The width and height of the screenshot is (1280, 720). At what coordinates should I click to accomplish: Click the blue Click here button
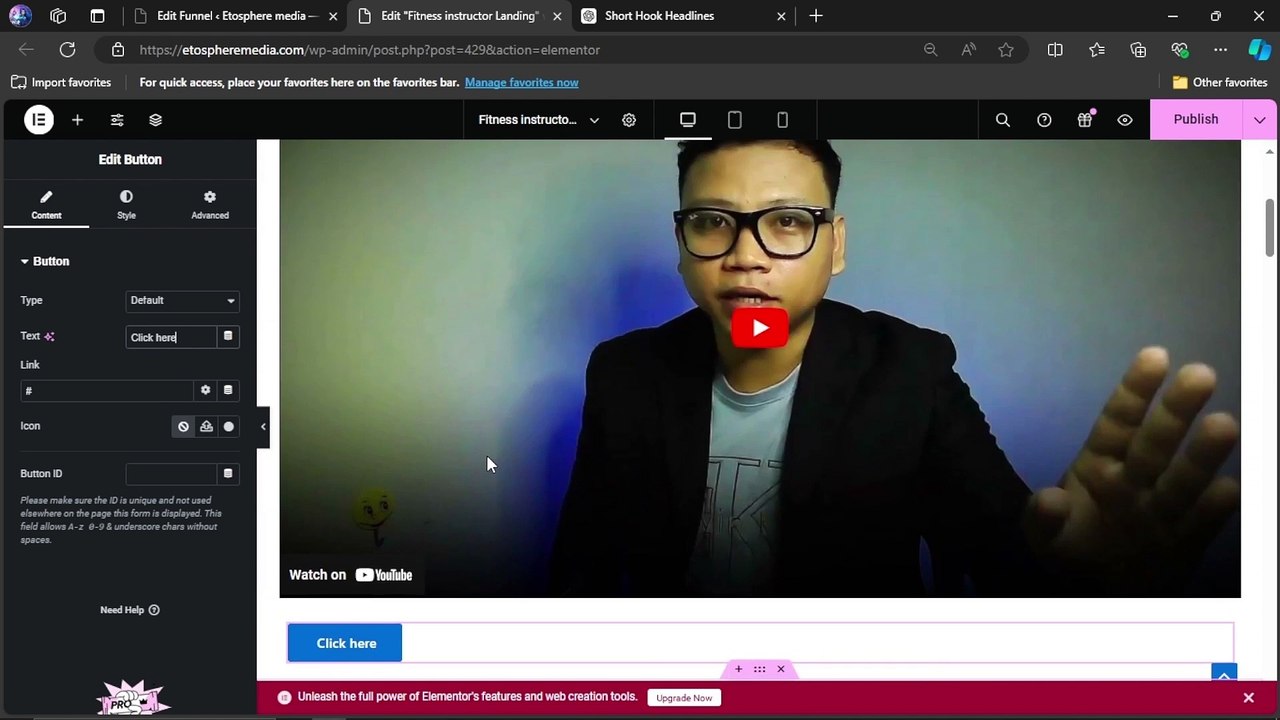(x=345, y=644)
